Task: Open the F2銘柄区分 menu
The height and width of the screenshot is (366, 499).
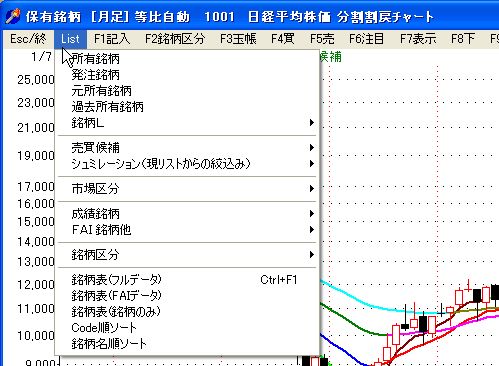Action: (x=175, y=39)
